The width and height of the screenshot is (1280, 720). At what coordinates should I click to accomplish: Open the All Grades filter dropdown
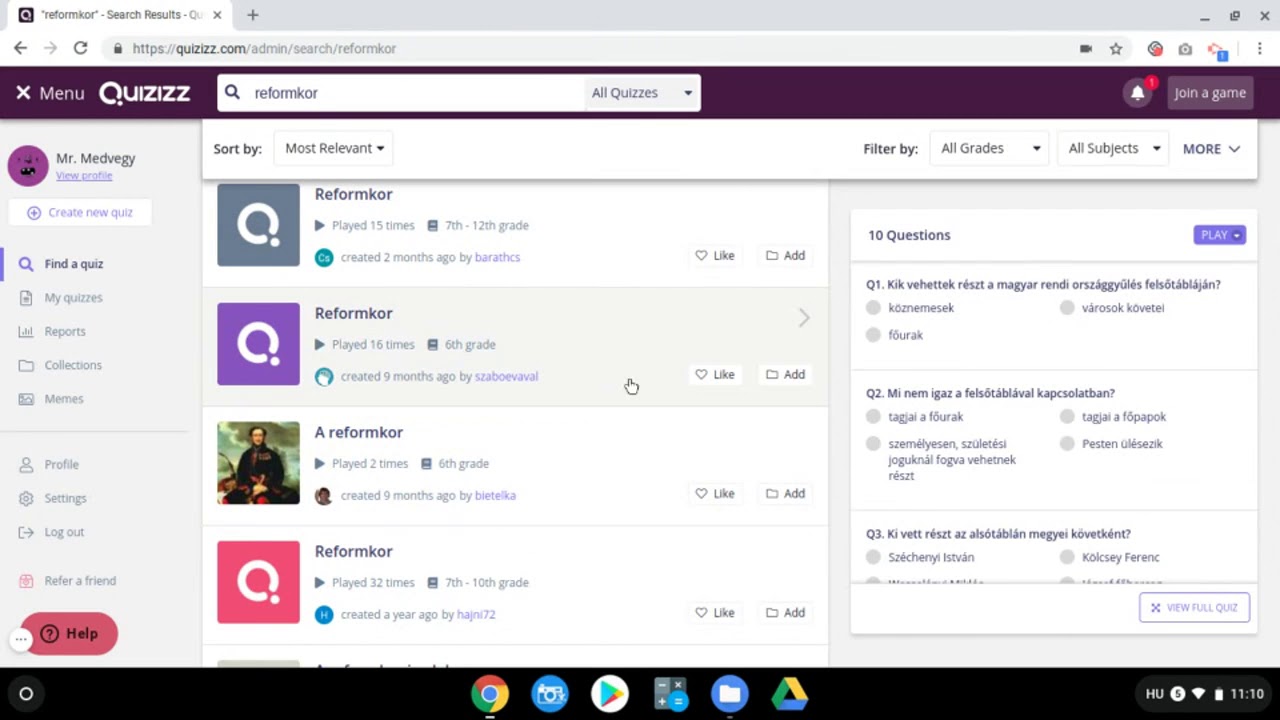pyautogui.click(x=990, y=148)
